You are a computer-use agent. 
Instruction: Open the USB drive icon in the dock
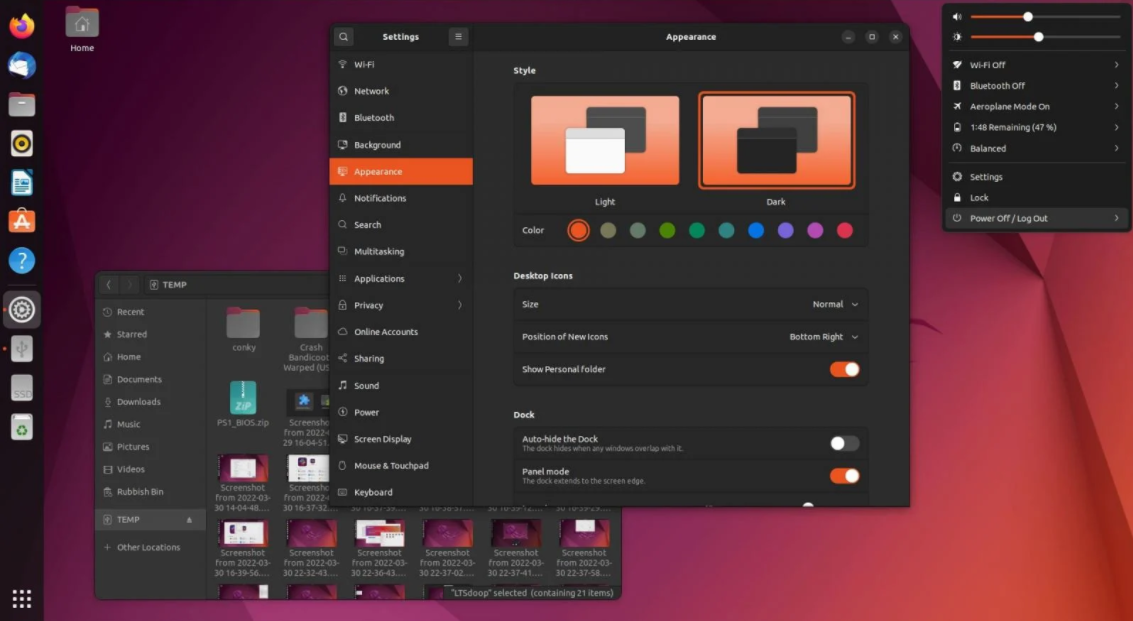click(22, 349)
